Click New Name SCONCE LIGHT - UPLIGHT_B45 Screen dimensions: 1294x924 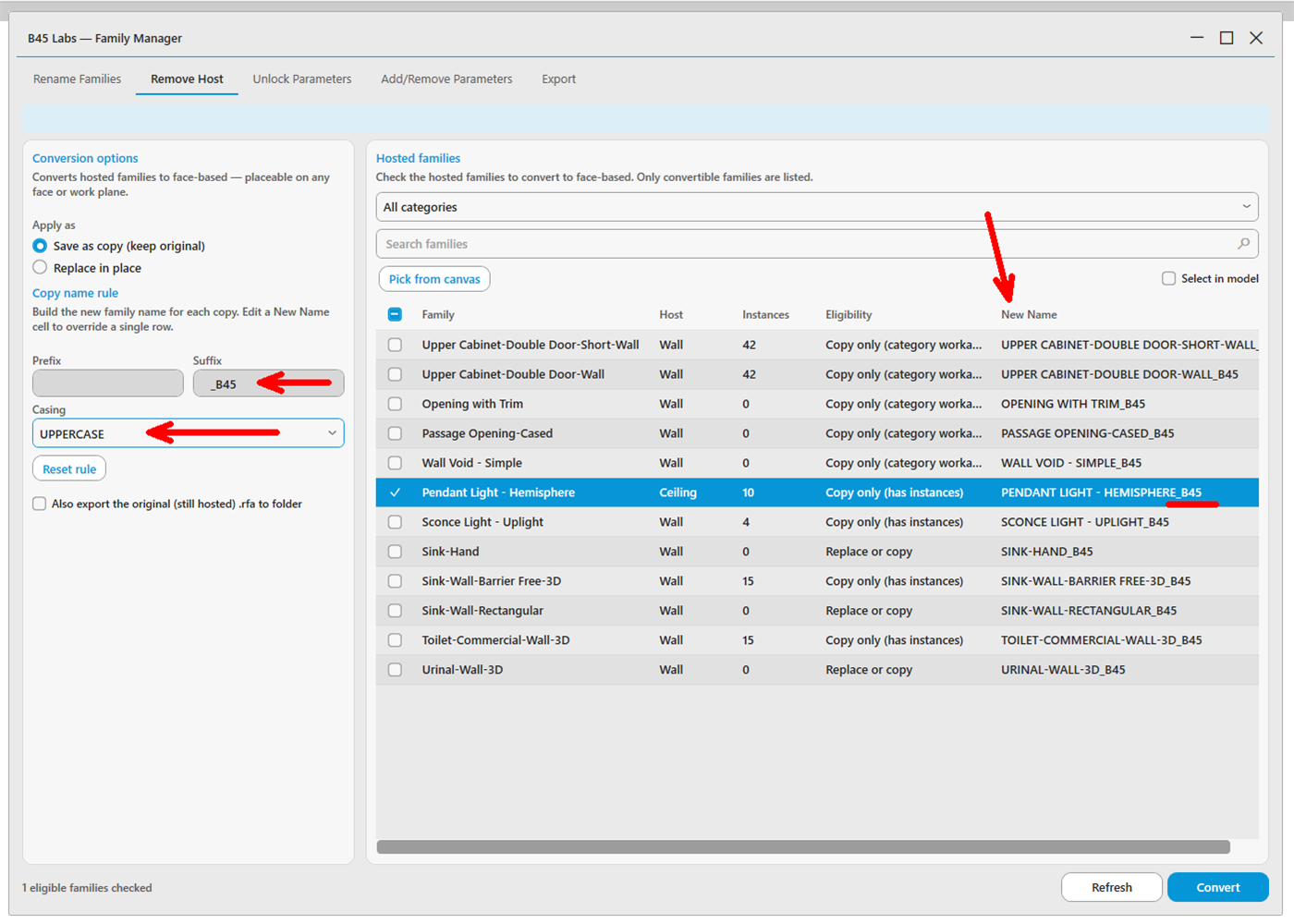tap(1085, 522)
